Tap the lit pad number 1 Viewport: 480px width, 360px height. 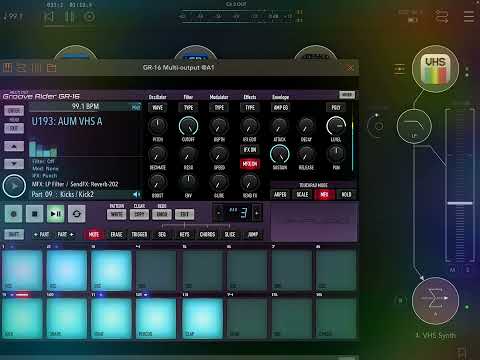[22, 270]
